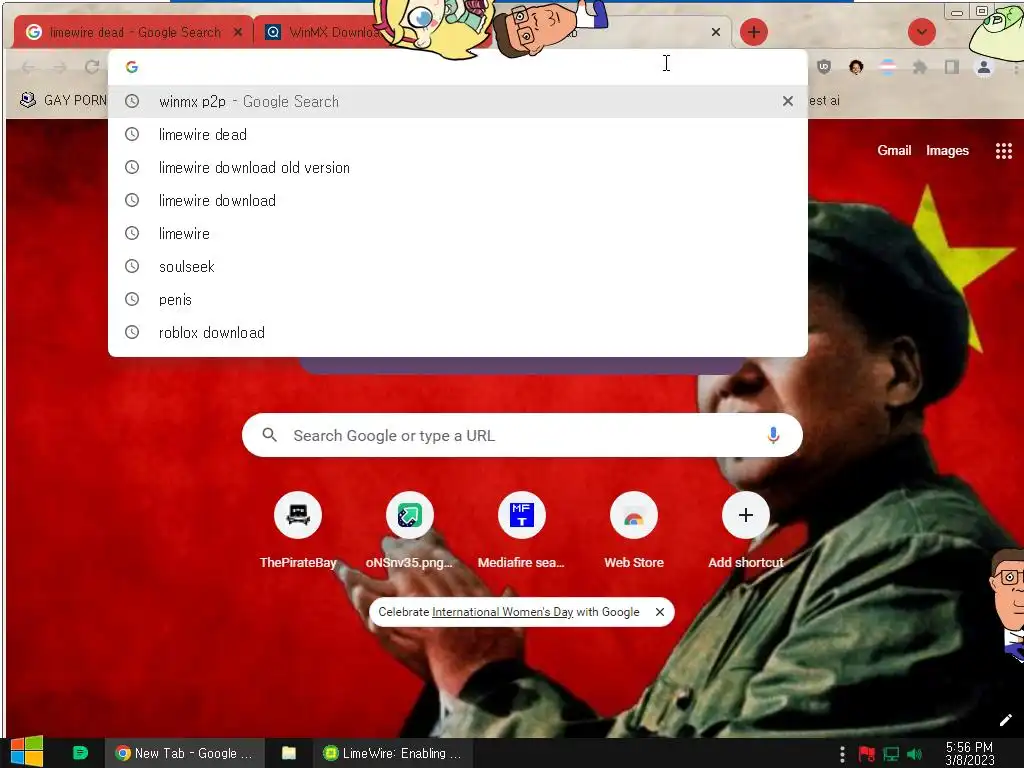Open the Web Store shortcut
The width and height of the screenshot is (1024, 768).
633,530
